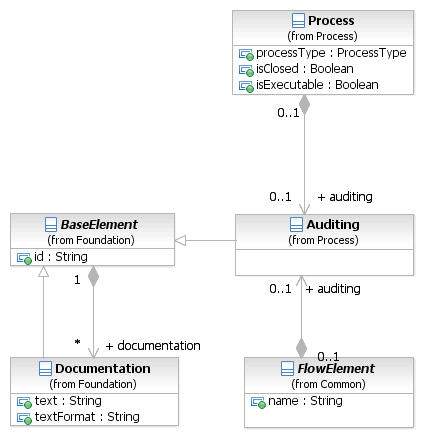The height and width of the screenshot is (440, 428).
Task: Select the FlowElement class icon
Action: [x=287, y=369]
